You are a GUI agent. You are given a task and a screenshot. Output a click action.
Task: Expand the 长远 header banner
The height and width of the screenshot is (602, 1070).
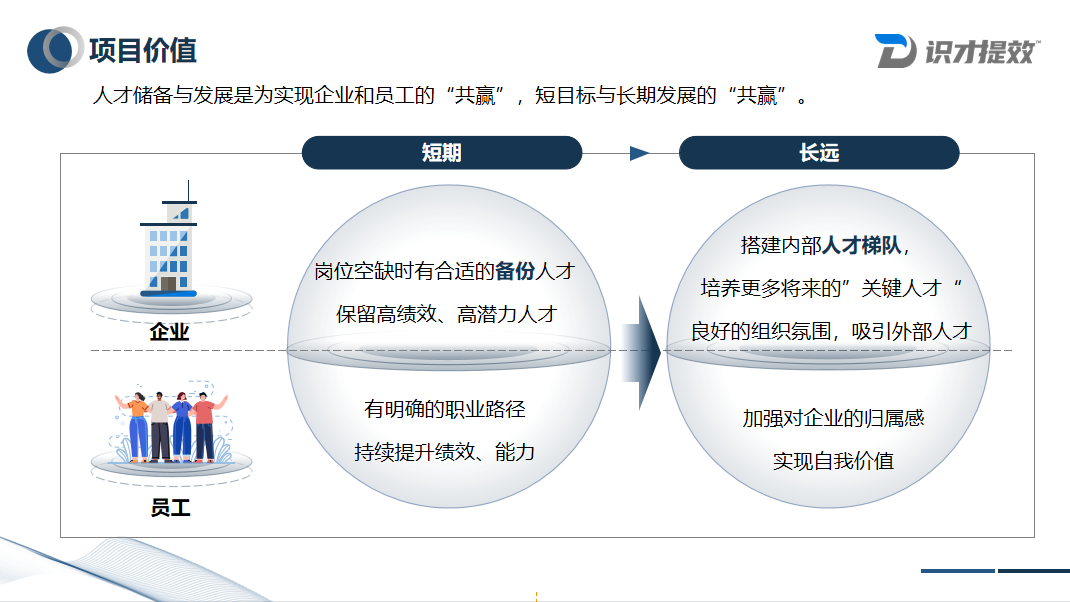pos(819,152)
